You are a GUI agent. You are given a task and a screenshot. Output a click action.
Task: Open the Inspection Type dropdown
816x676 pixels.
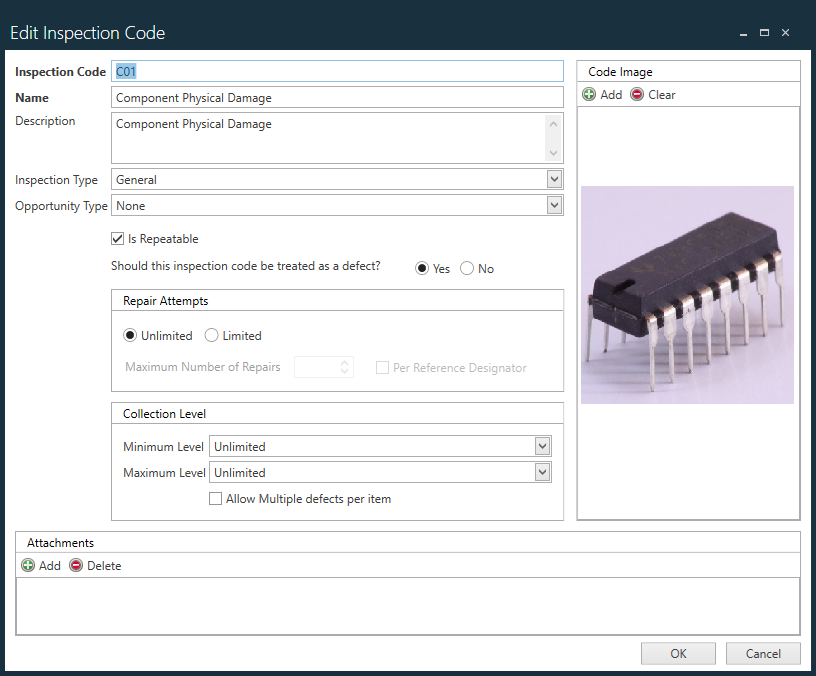click(x=552, y=179)
